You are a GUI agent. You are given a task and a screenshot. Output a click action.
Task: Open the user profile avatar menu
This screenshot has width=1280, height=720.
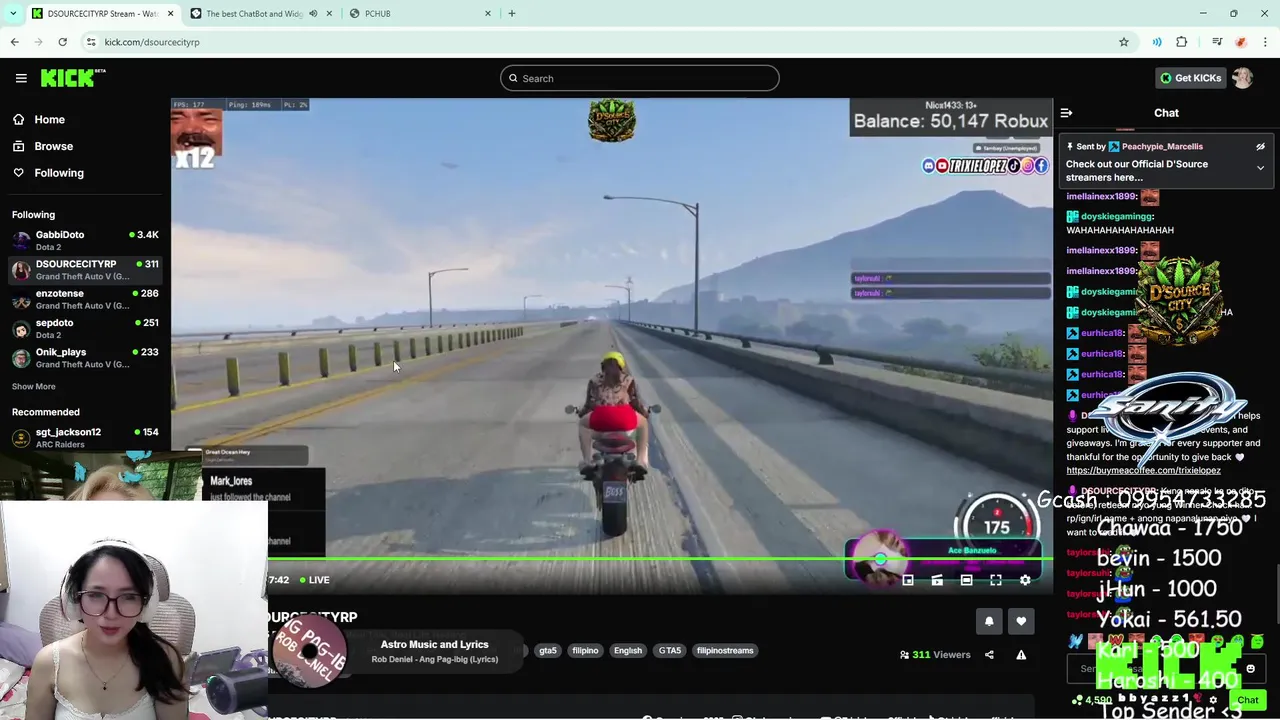(x=1242, y=78)
